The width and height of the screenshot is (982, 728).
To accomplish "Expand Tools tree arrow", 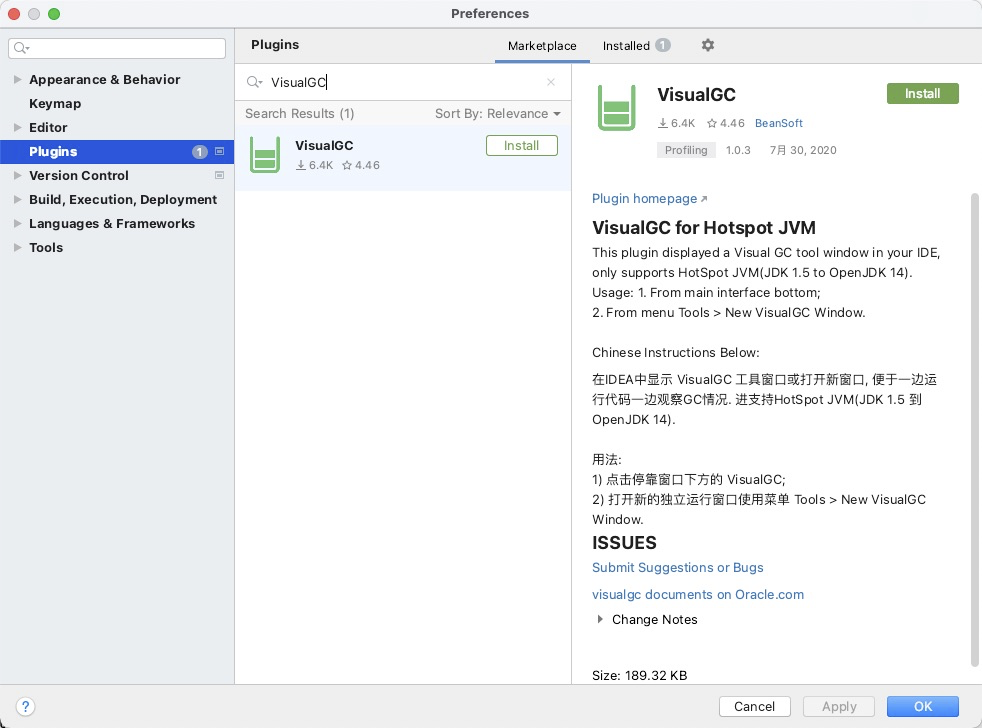I will coord(18,247).
